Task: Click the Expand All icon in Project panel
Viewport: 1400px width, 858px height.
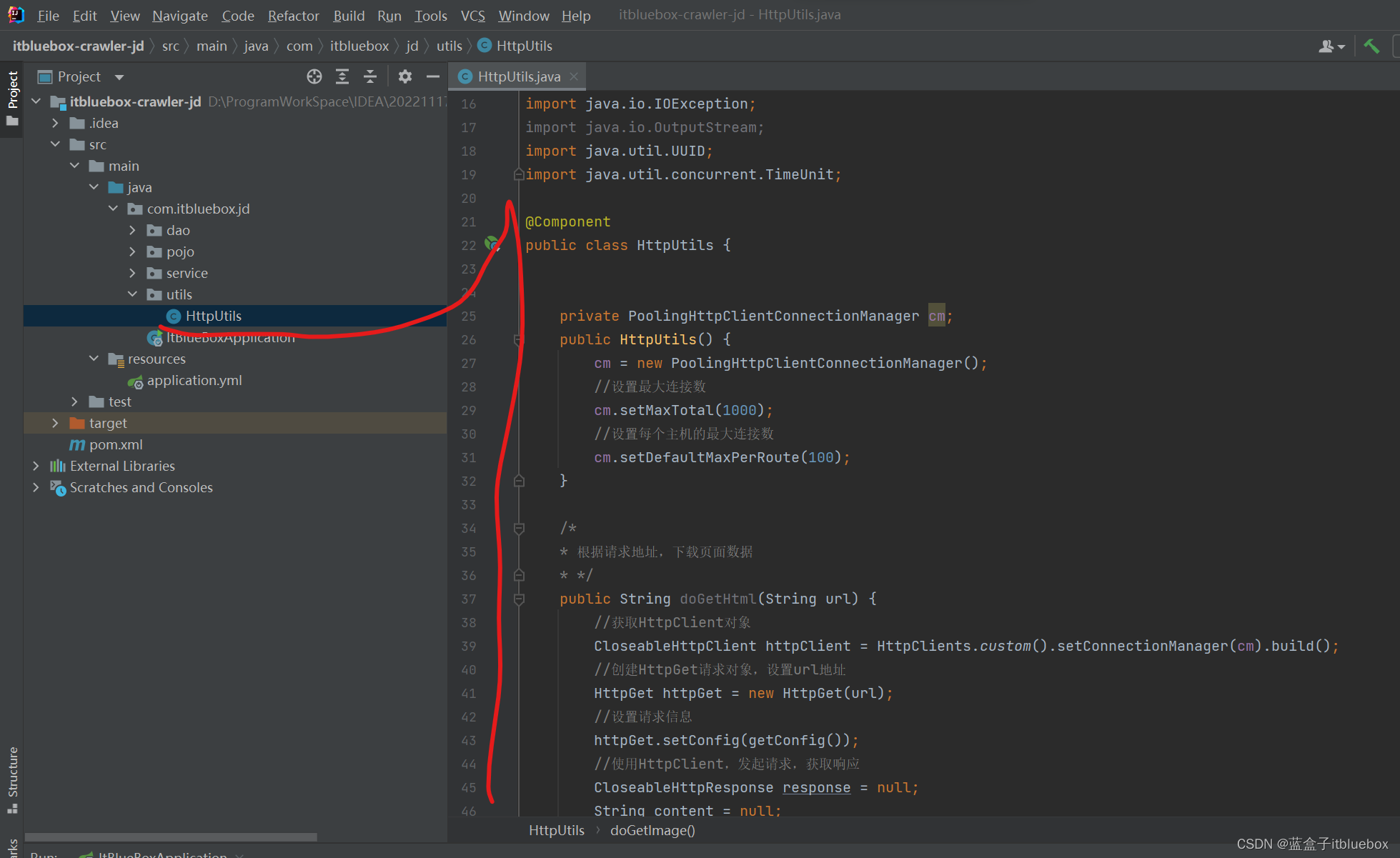Action: [342, 76]
